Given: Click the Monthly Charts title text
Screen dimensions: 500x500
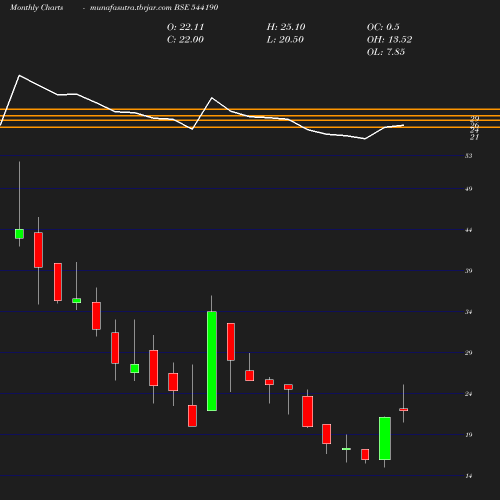Looking at the screenshot, I should click(x=37, y=8).
